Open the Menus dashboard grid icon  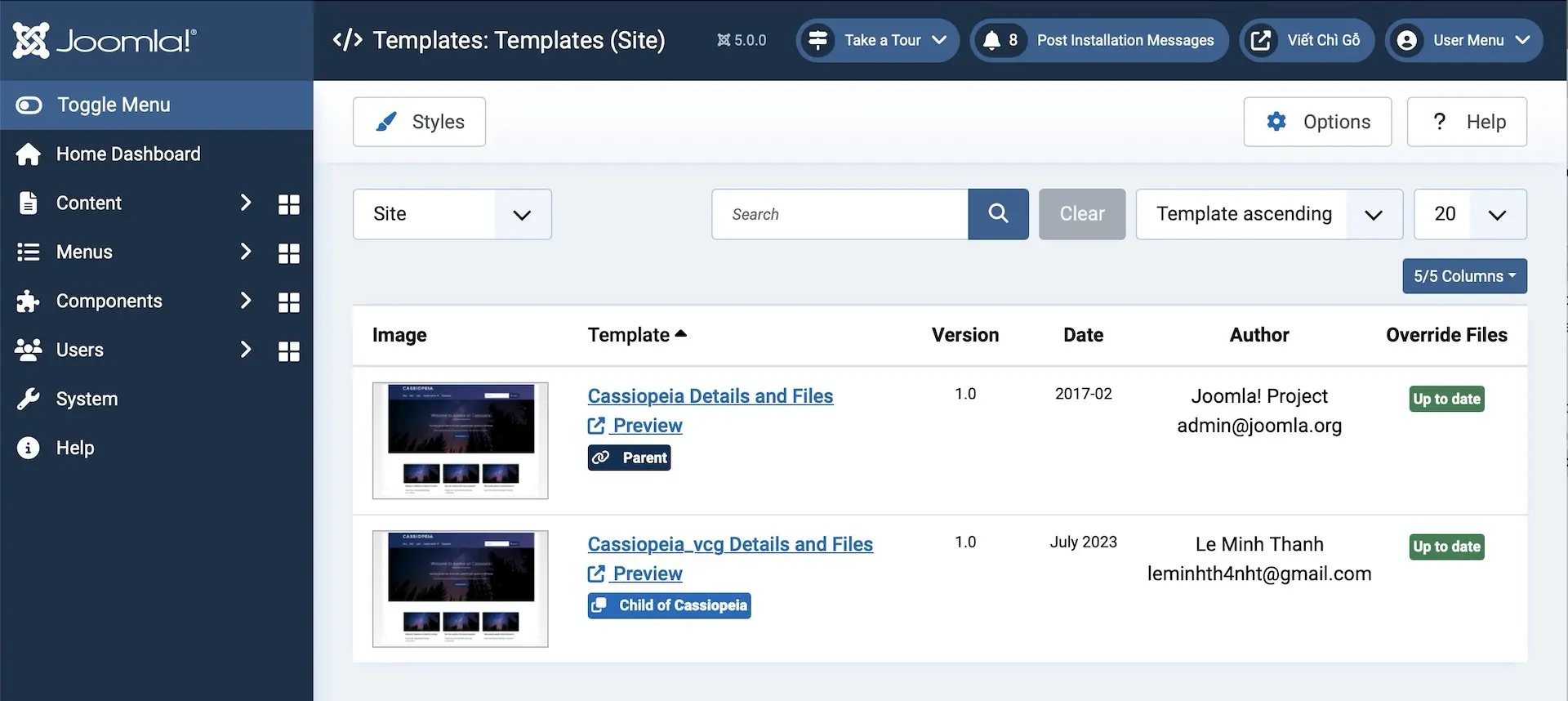tap(288, 253)
